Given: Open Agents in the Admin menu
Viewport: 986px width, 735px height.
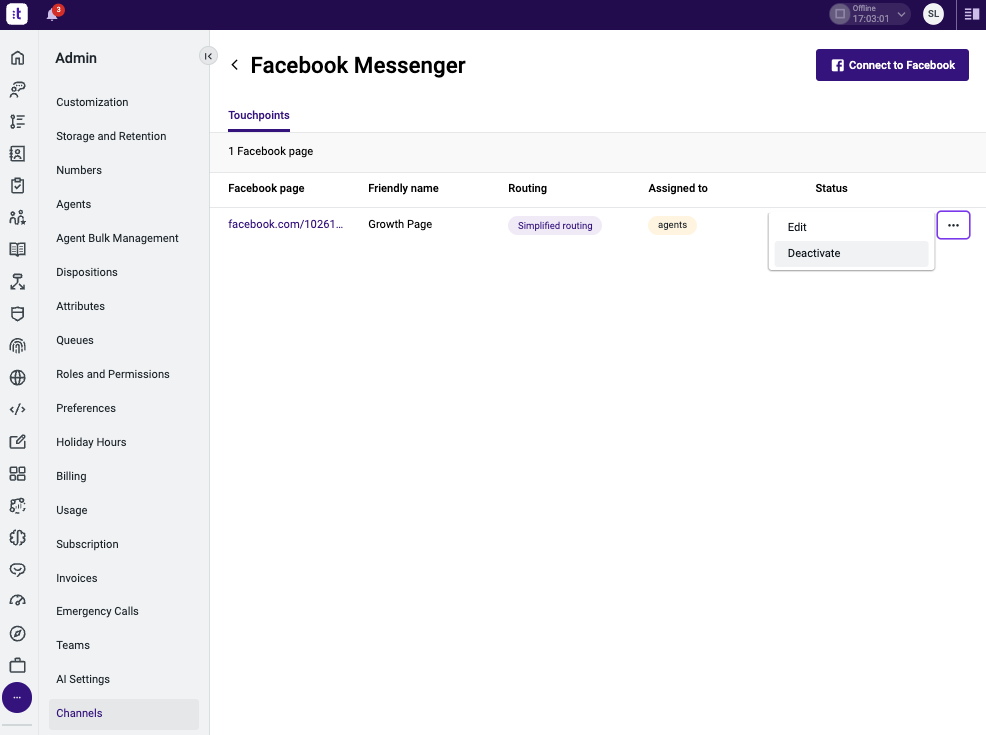Looking at the screenshot, I should coord(74,204).
